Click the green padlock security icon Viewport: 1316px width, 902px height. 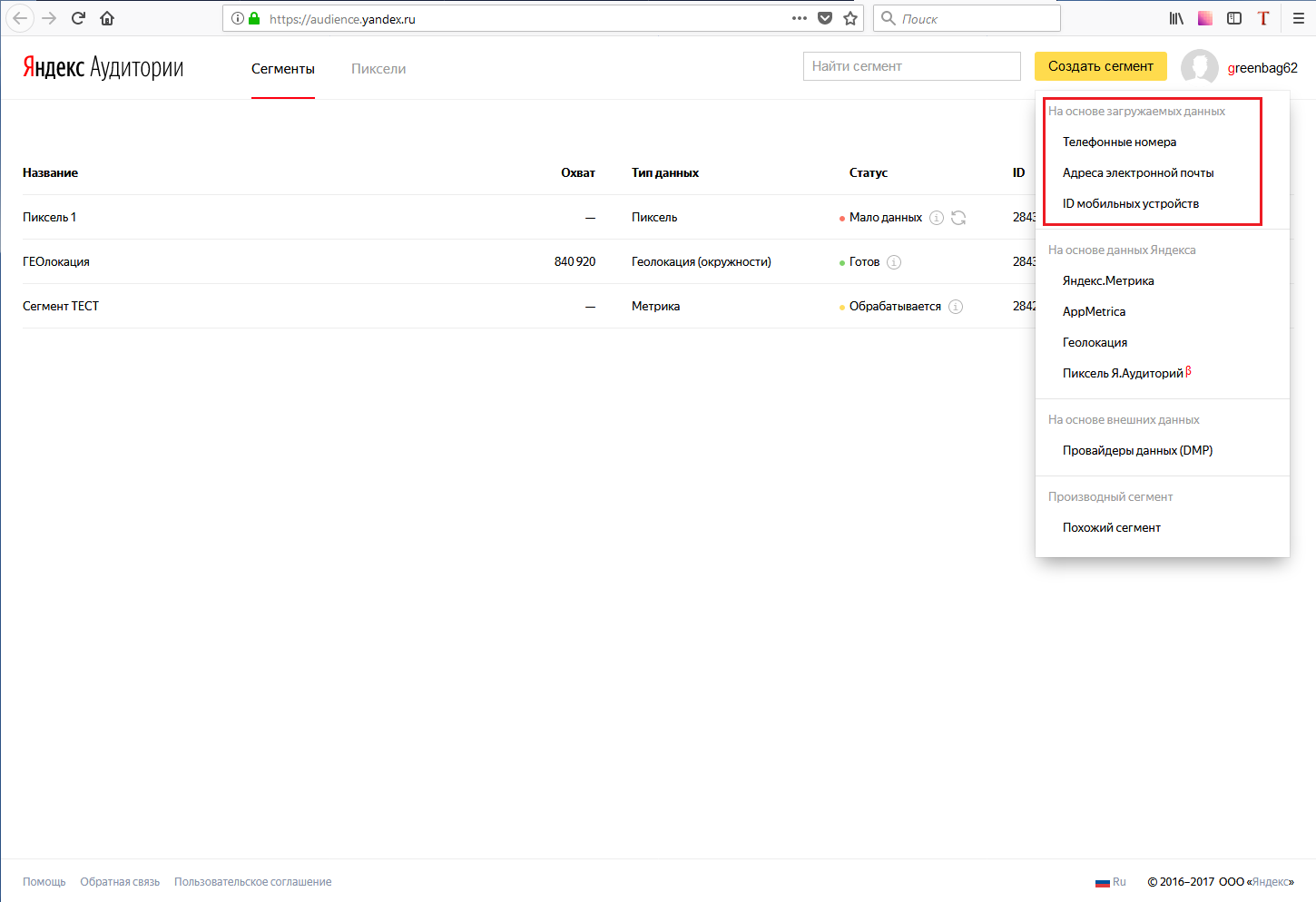(254, 18)
